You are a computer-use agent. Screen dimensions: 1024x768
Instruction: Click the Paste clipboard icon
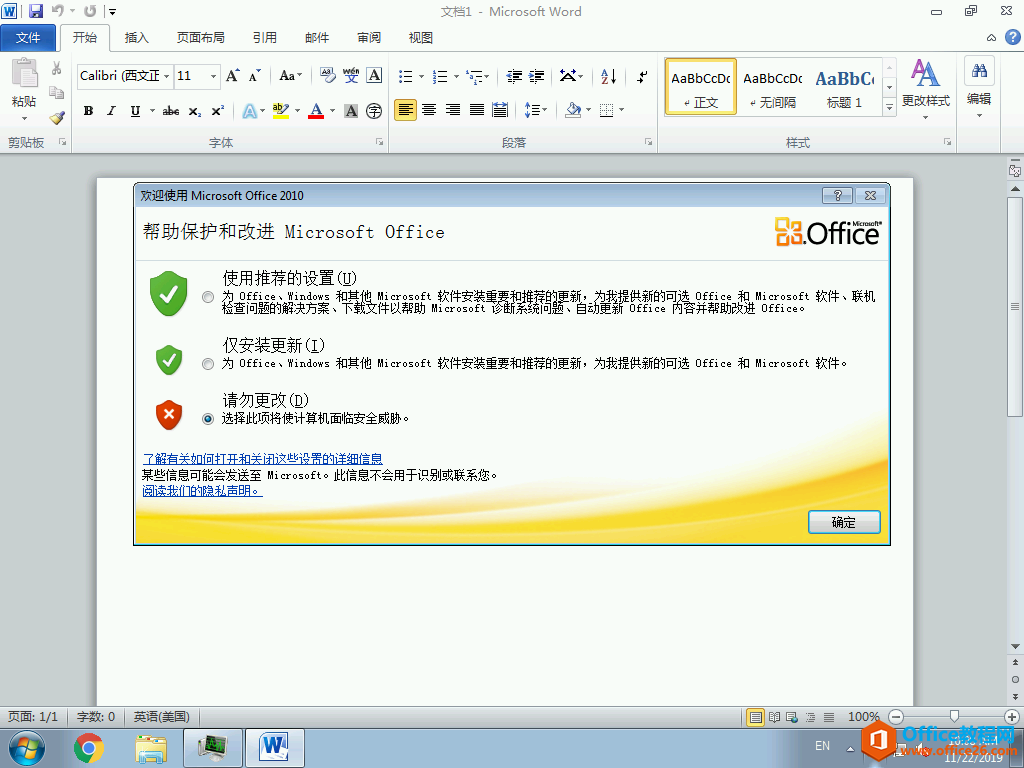[x=24, y=73]
